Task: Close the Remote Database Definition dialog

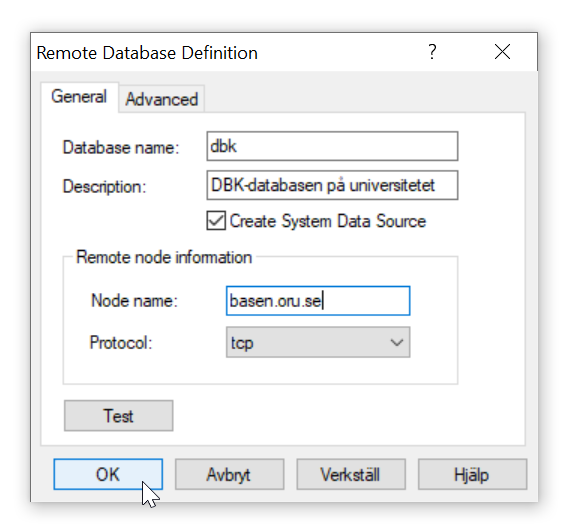Action: [x=502, y=52]
